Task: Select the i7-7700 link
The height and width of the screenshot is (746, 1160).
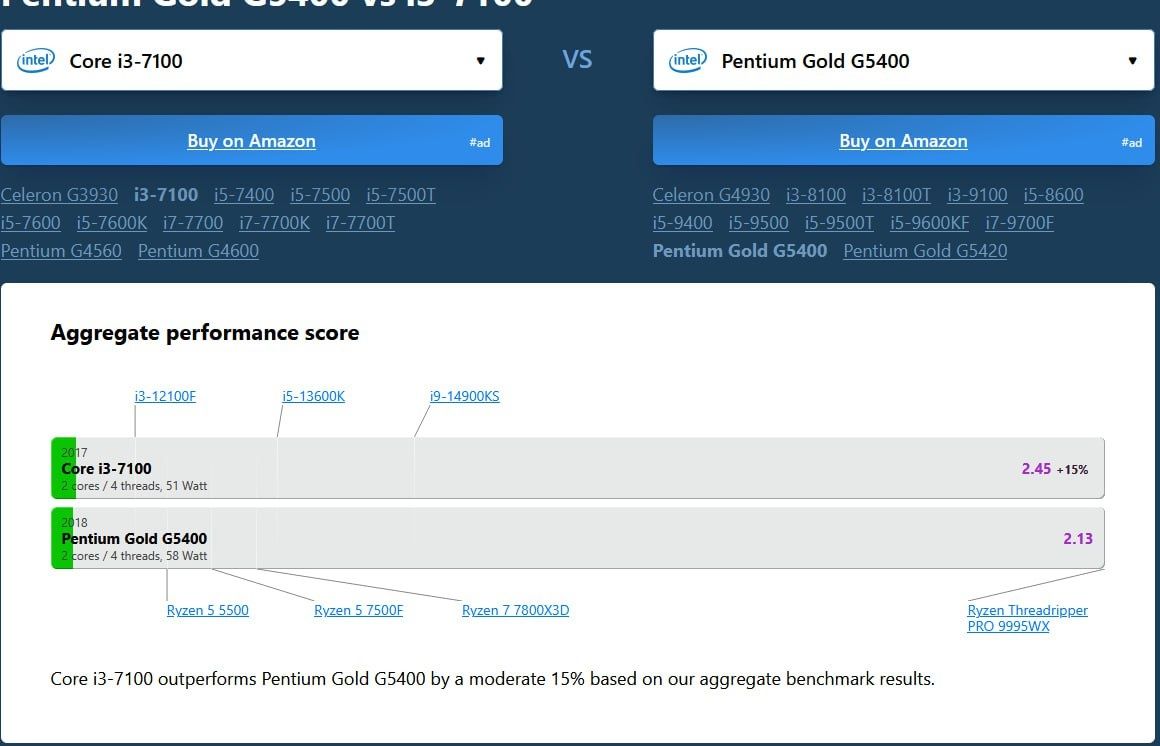Action: pos(193,223)
